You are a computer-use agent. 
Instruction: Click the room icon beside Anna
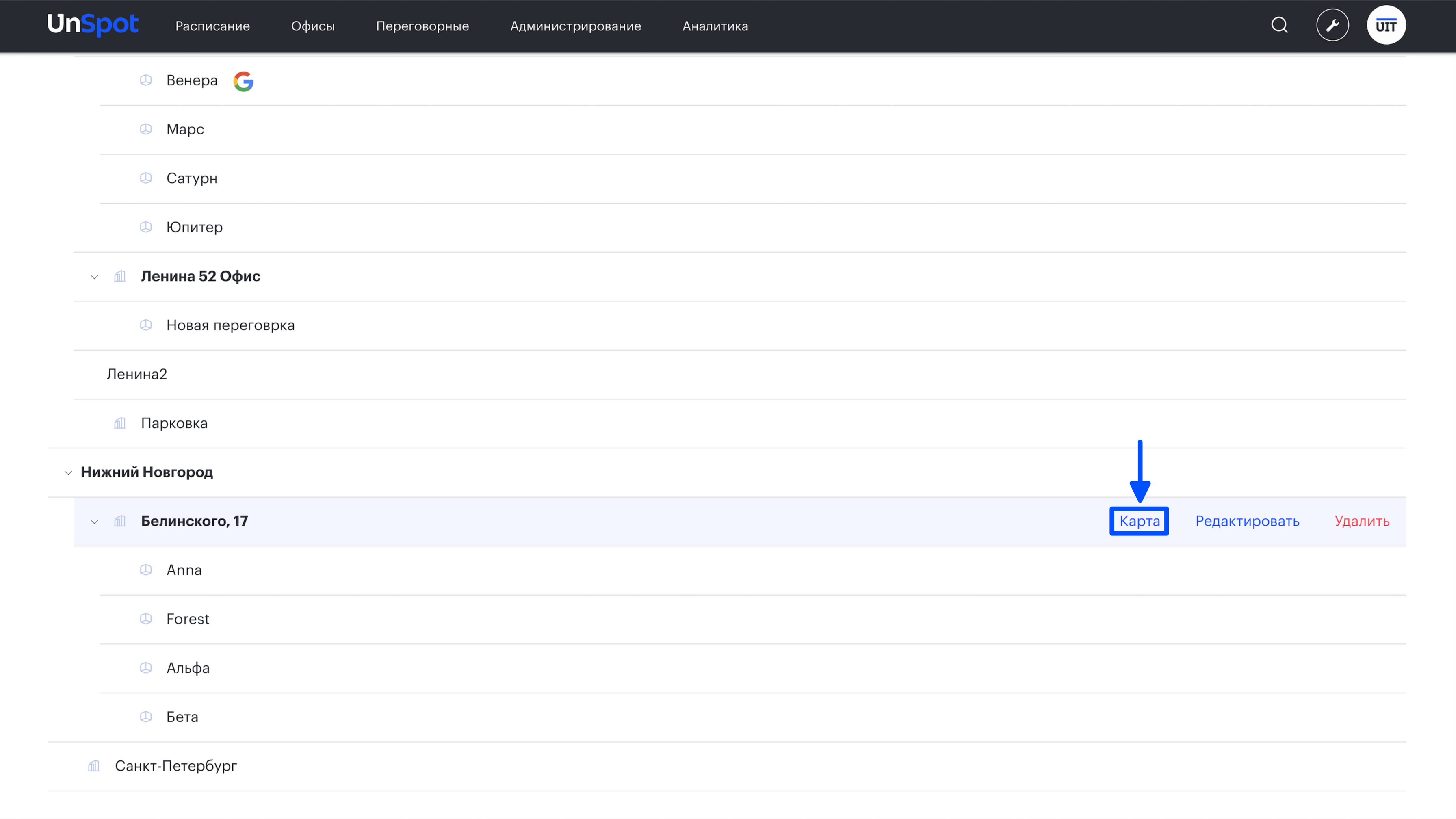pyautogui.click(x=146, y=570)
